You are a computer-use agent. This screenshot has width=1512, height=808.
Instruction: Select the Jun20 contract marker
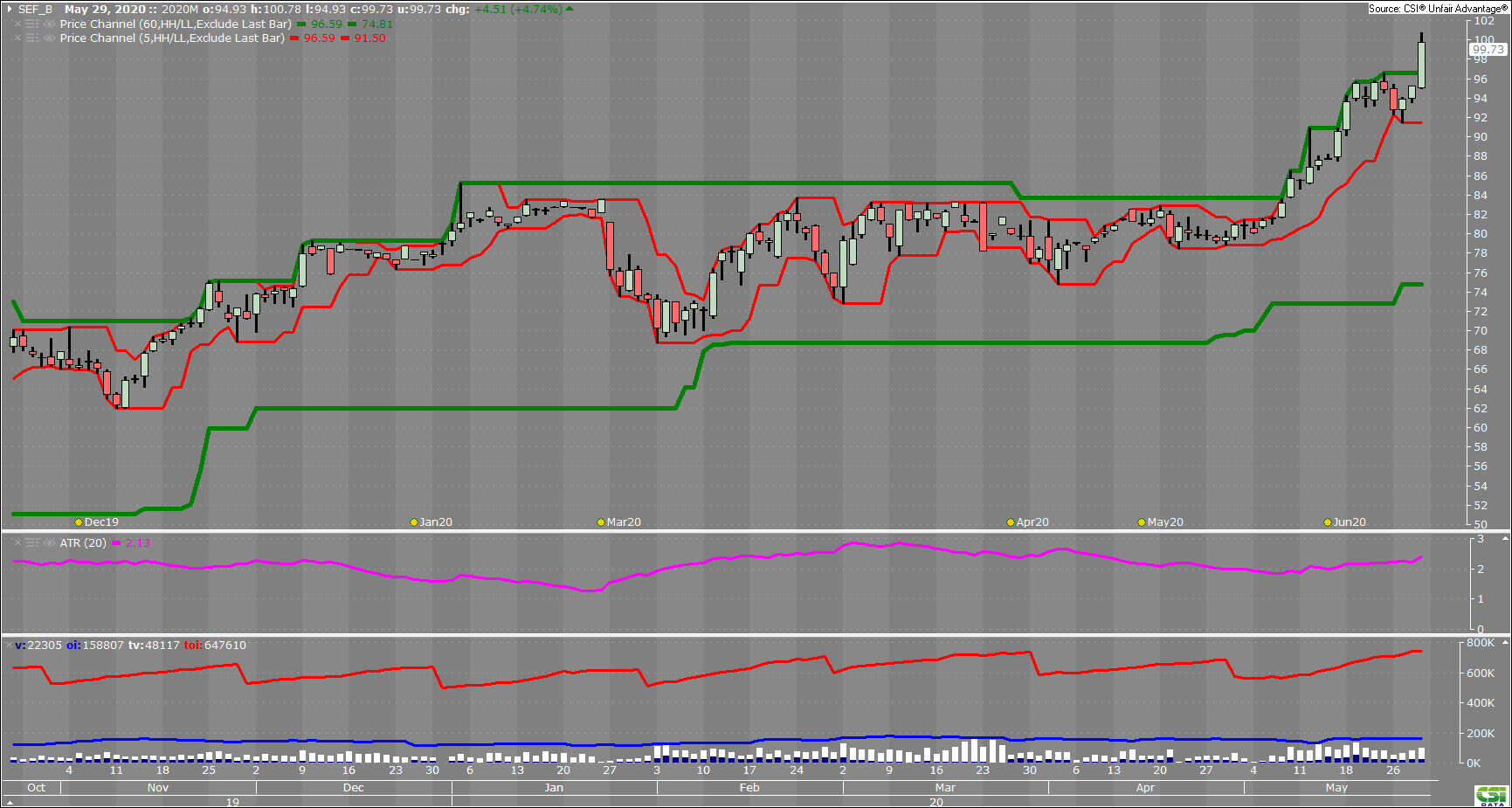click(1328, 522)
